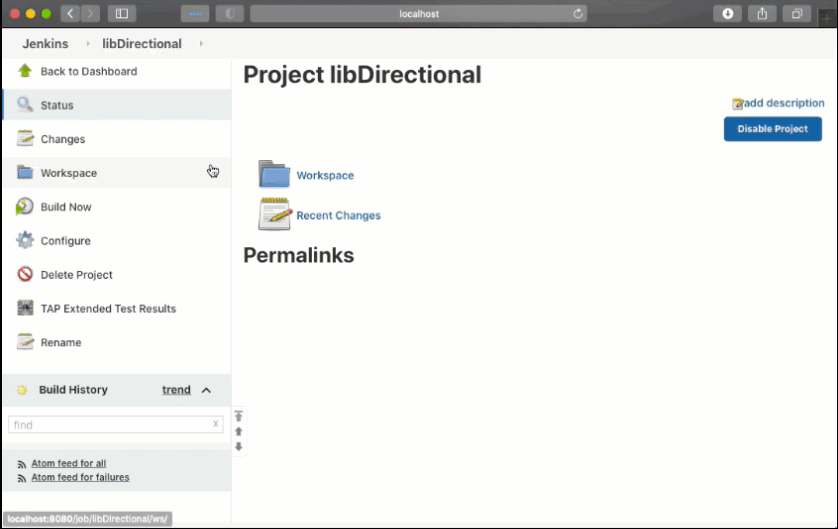
Task: Click the Recent Changes notepad icon
Action: pos(274,215)
